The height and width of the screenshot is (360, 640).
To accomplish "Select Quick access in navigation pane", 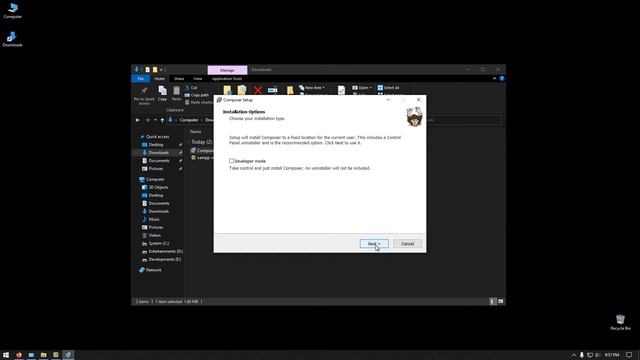I will [x=155, y=137].
